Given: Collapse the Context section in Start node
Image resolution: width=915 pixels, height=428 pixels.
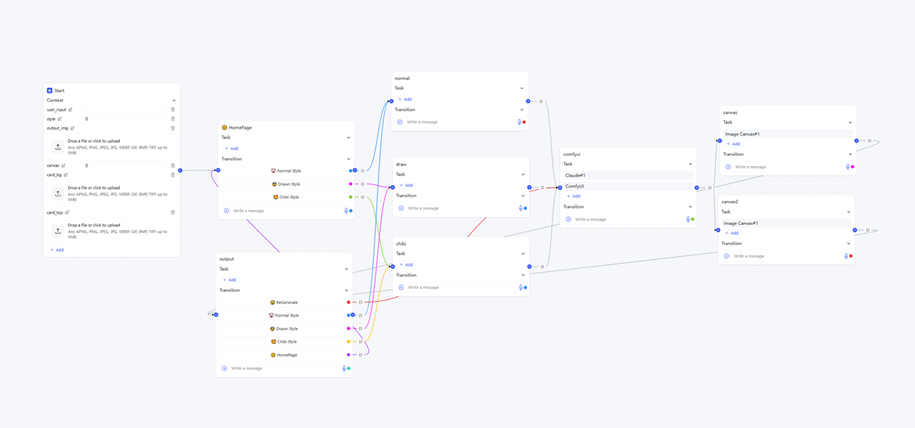Looking at the screenshot, I should tap(173, 100).
